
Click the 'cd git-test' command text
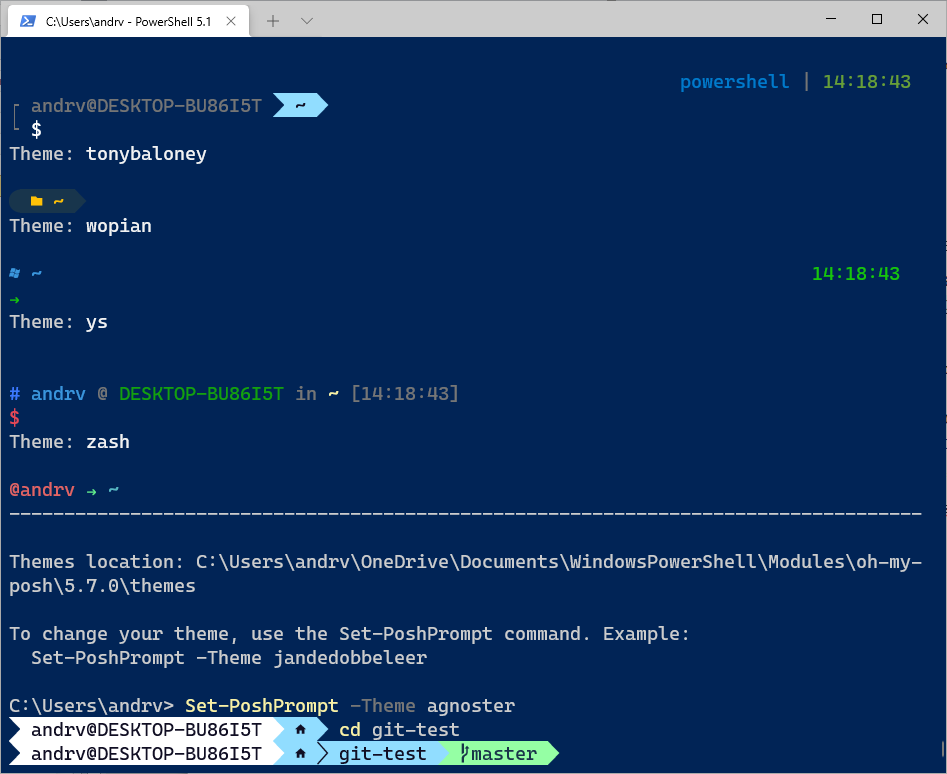pos(399,729)
